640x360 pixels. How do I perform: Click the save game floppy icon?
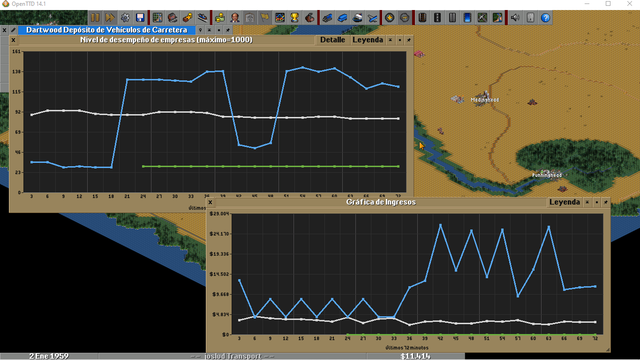click(140, 18)
